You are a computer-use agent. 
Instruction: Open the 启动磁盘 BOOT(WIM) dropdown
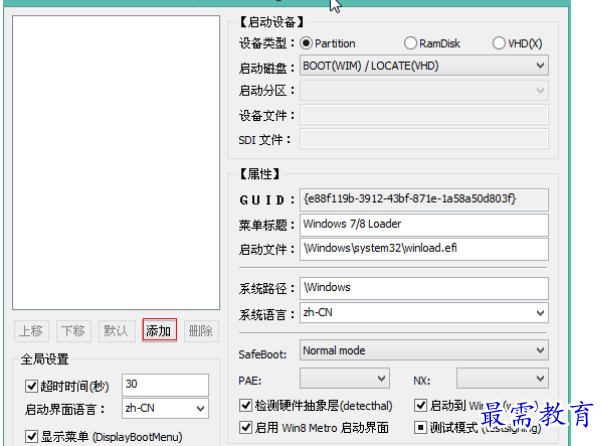[424, 66]
